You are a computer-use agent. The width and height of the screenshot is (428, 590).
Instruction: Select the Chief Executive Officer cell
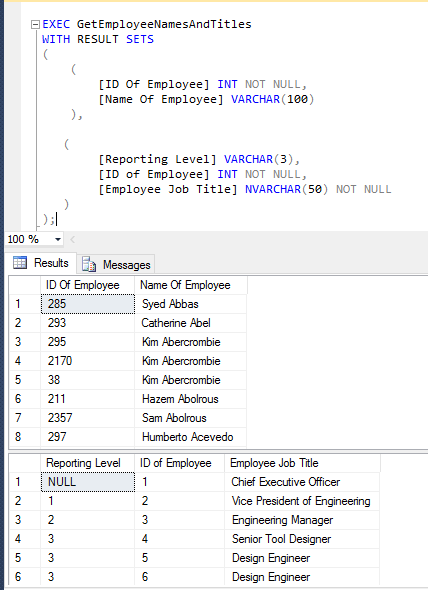pos(302,482)
